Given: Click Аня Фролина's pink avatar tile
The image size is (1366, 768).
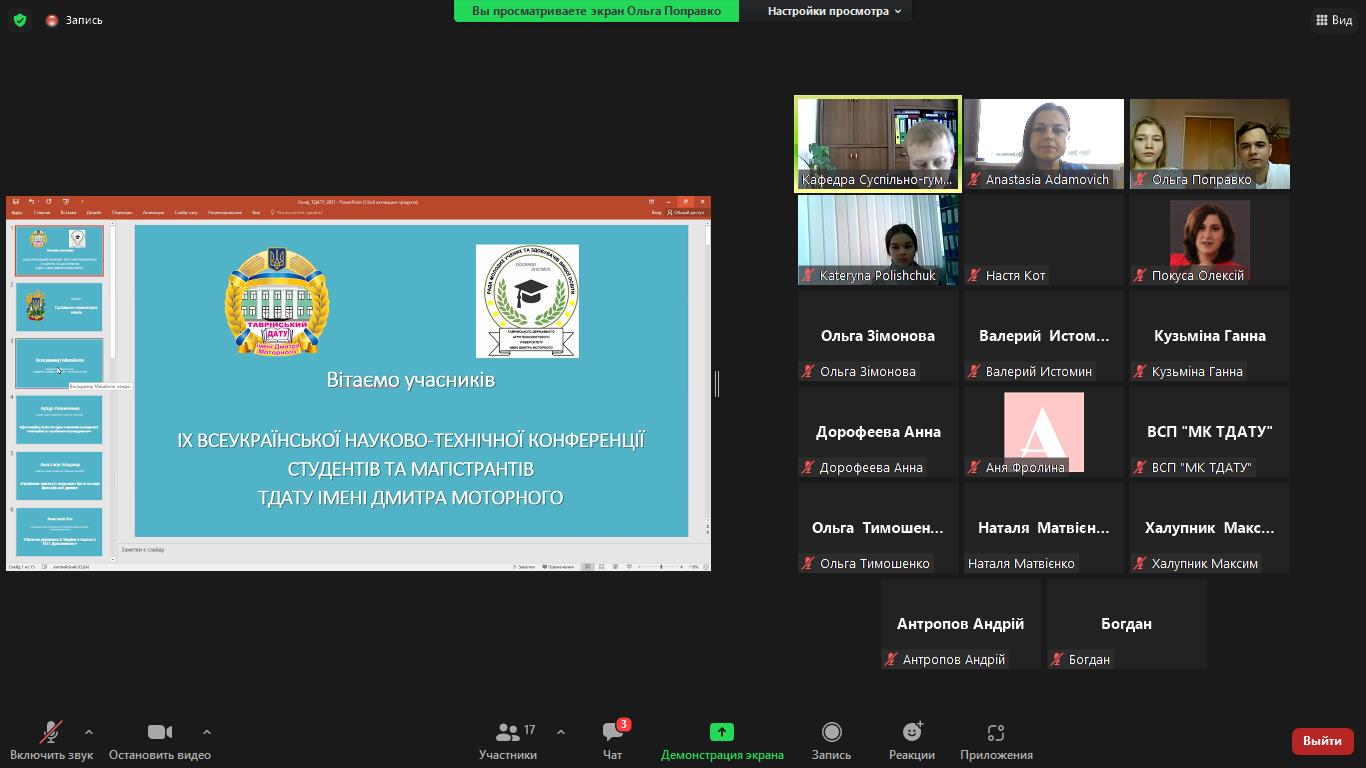Looking at the screenshot, I should [1044, 432].
